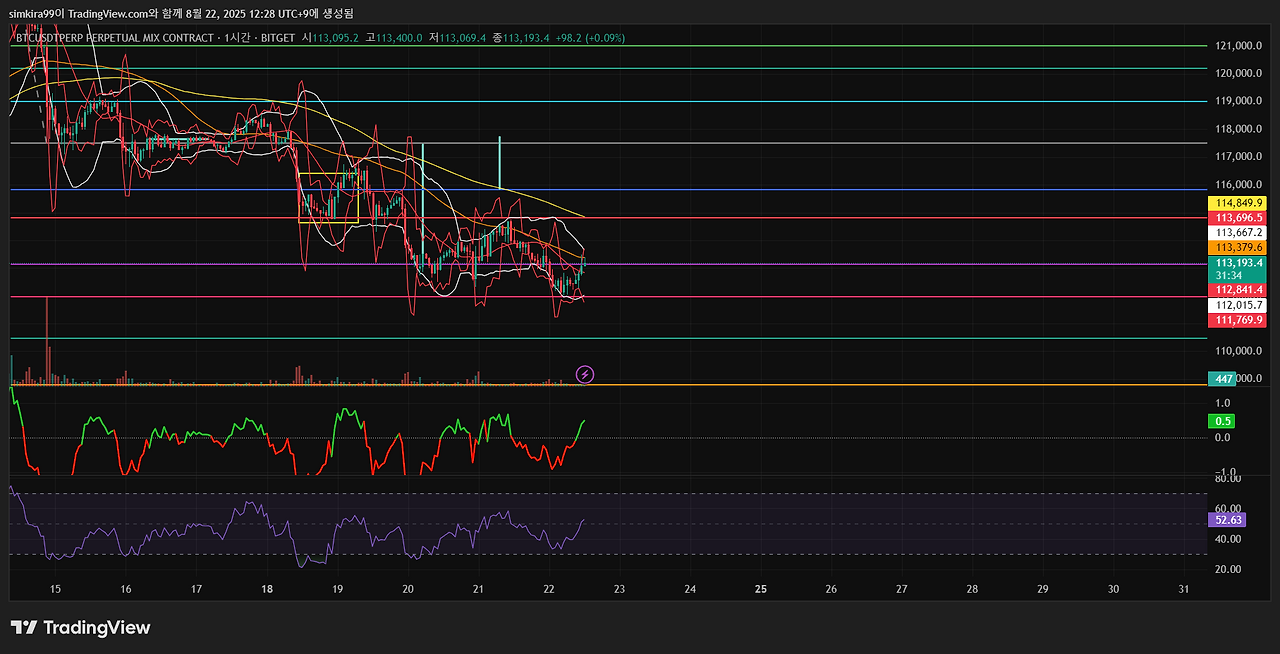Viewport: 1280px width, 654px height.
Task: Click date 15 on the time axis
Action: tap(55, 590)
